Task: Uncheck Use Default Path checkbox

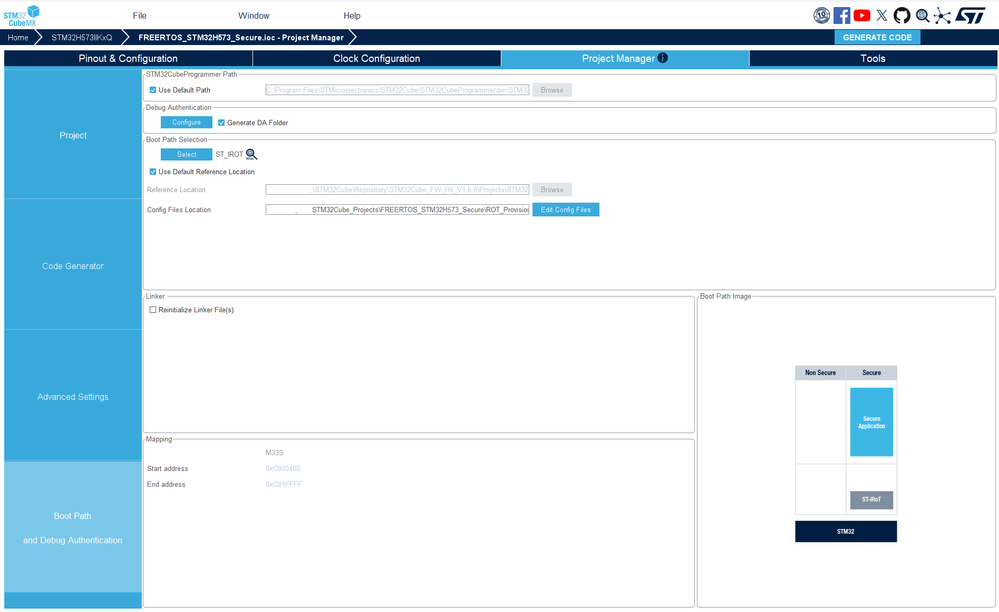Action: 153,90
